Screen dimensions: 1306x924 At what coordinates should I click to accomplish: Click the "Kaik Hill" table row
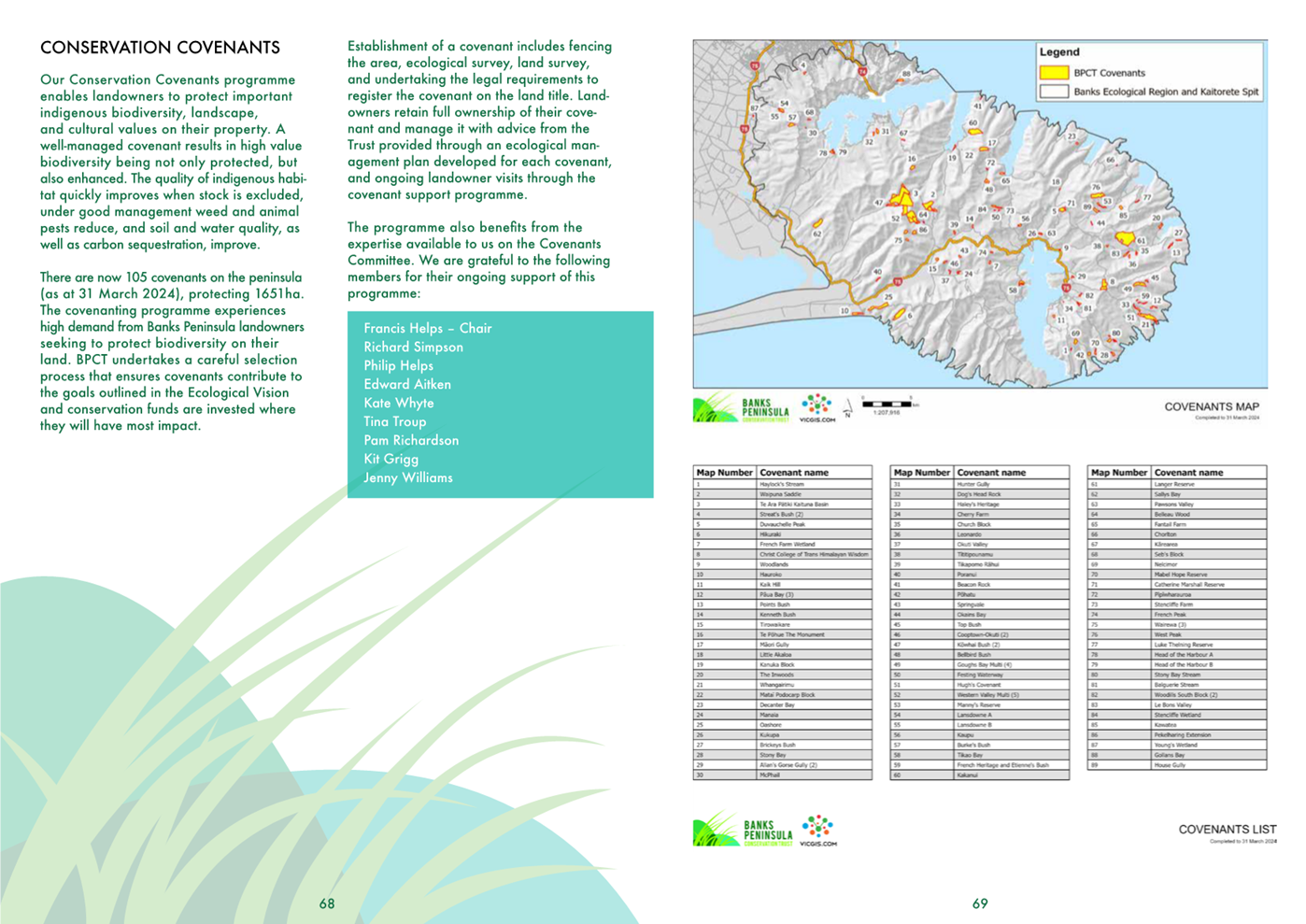tap(783, 584)
